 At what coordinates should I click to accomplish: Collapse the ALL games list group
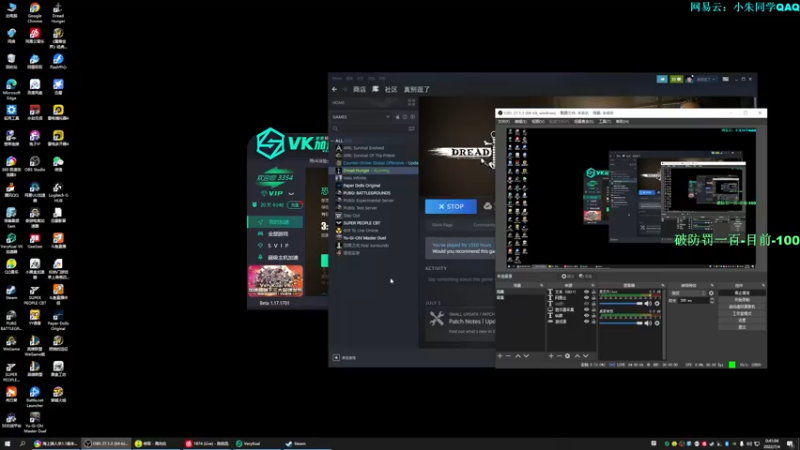tap(333, 140)
